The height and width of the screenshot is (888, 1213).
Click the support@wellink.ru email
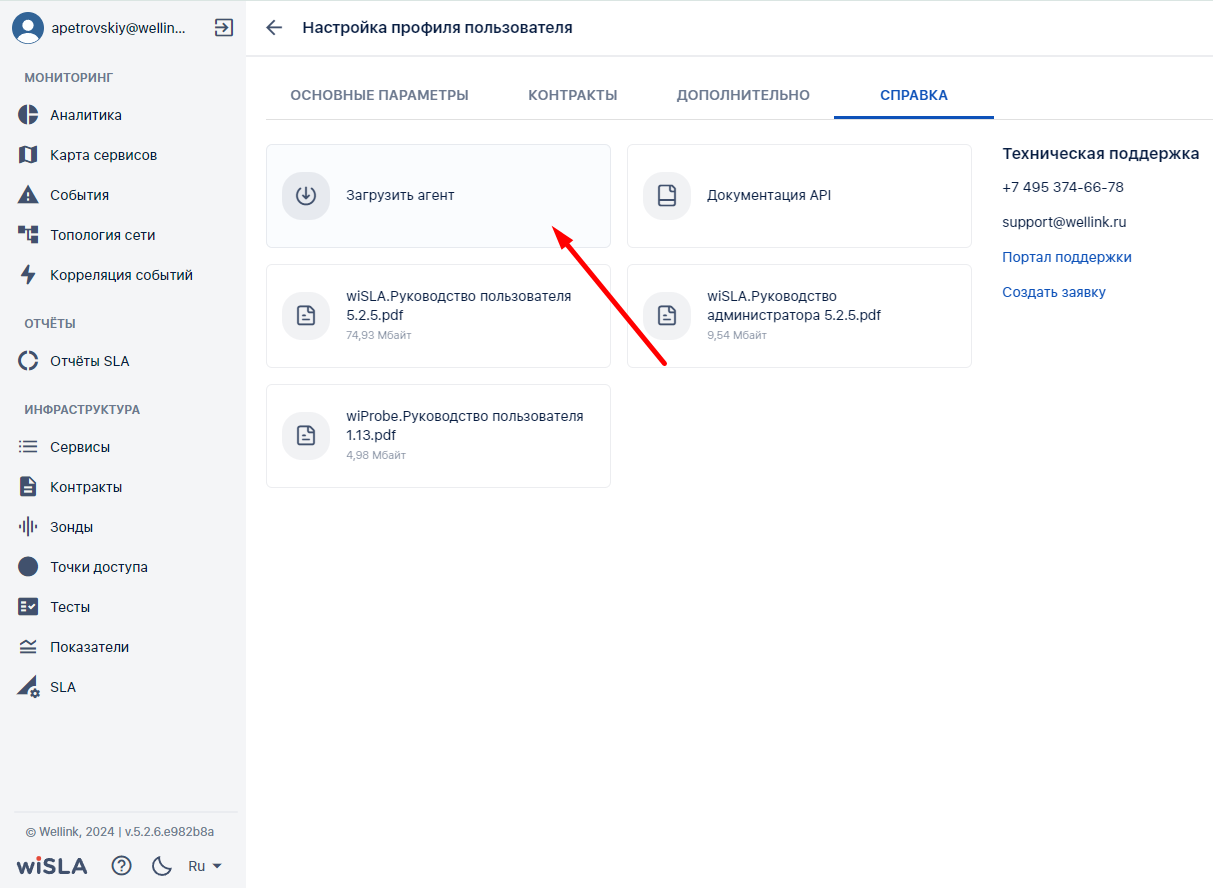point(1064,222)
